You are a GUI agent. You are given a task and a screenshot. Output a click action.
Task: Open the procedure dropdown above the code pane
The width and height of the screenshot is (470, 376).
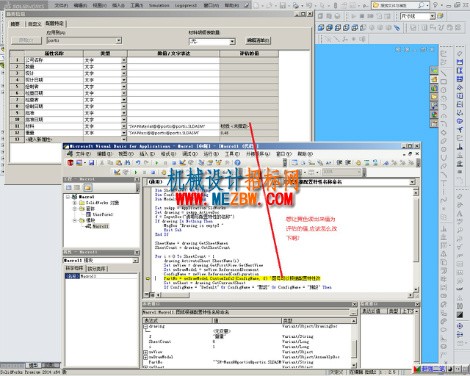coord(412,182)
